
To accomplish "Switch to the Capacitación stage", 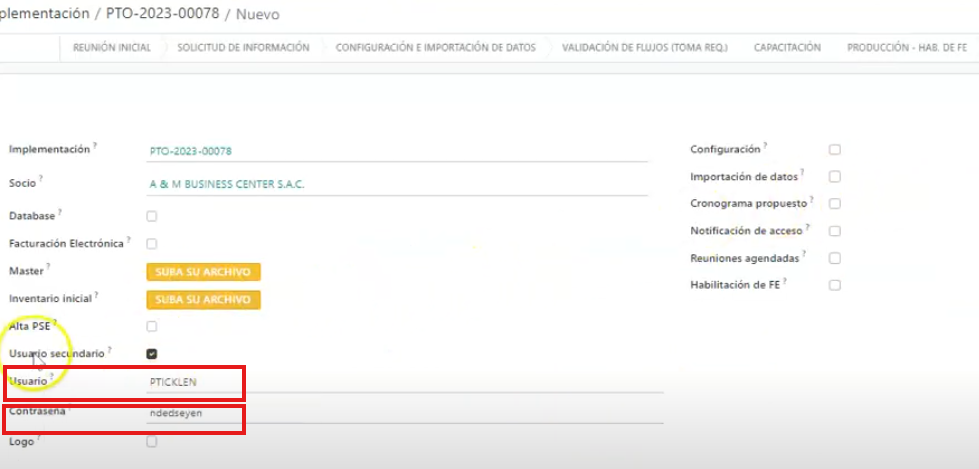I will pyautogui.click(x=787, y=48).
